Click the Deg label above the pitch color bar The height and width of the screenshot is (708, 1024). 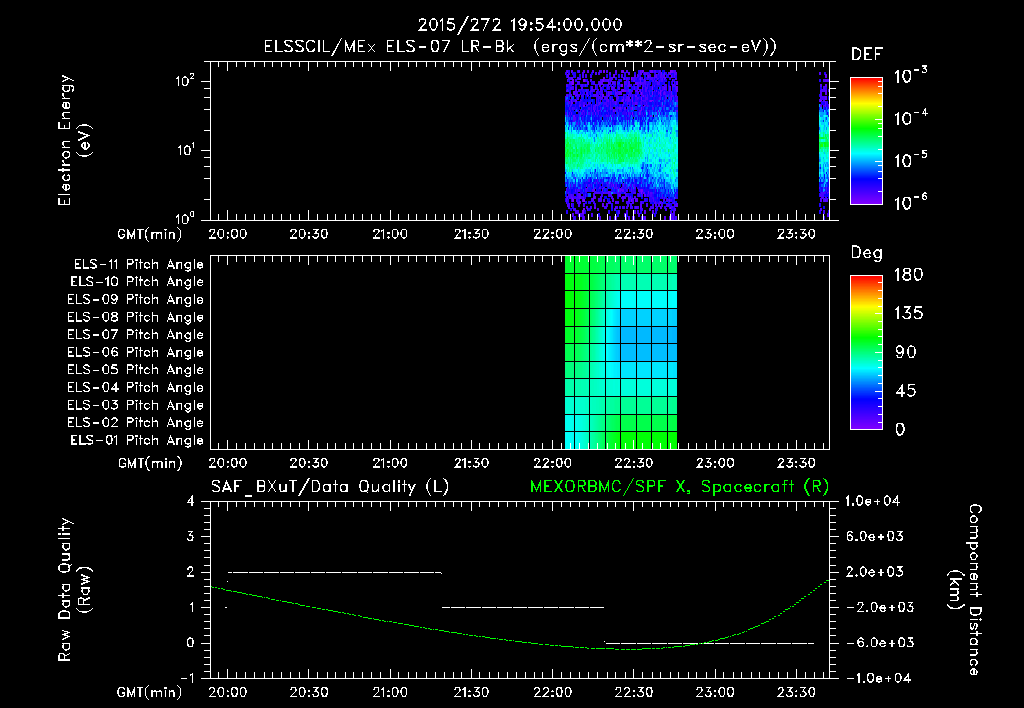[x=867, y=253]
